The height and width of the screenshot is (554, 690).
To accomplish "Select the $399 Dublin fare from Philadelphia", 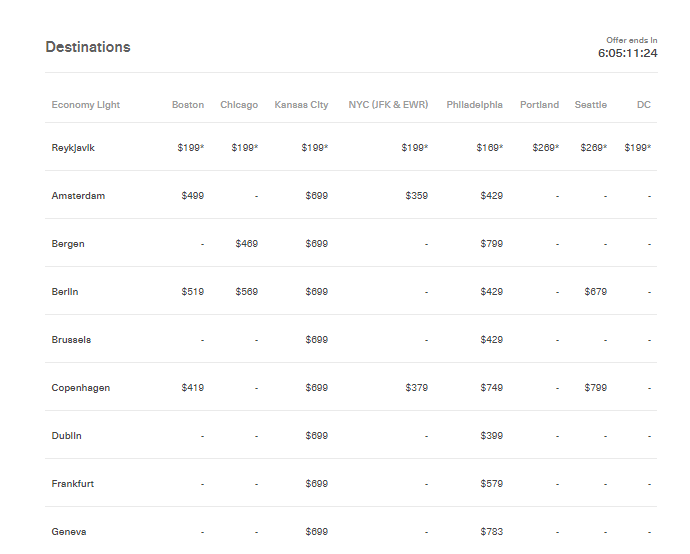I will click(x=491, y=436).
